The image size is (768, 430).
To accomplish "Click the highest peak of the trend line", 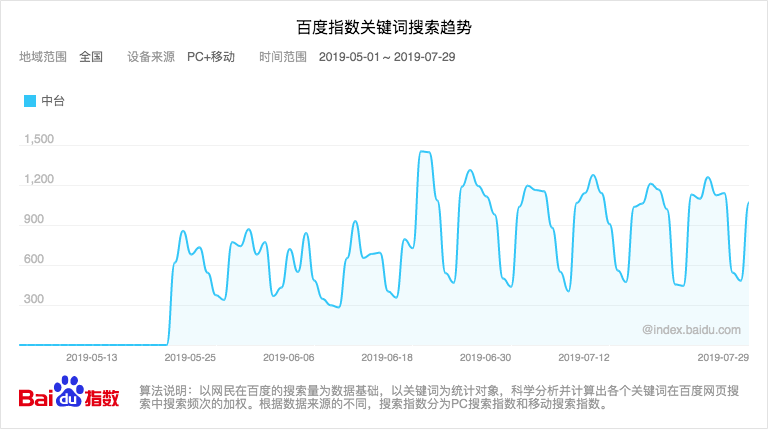I will point(424,152).
